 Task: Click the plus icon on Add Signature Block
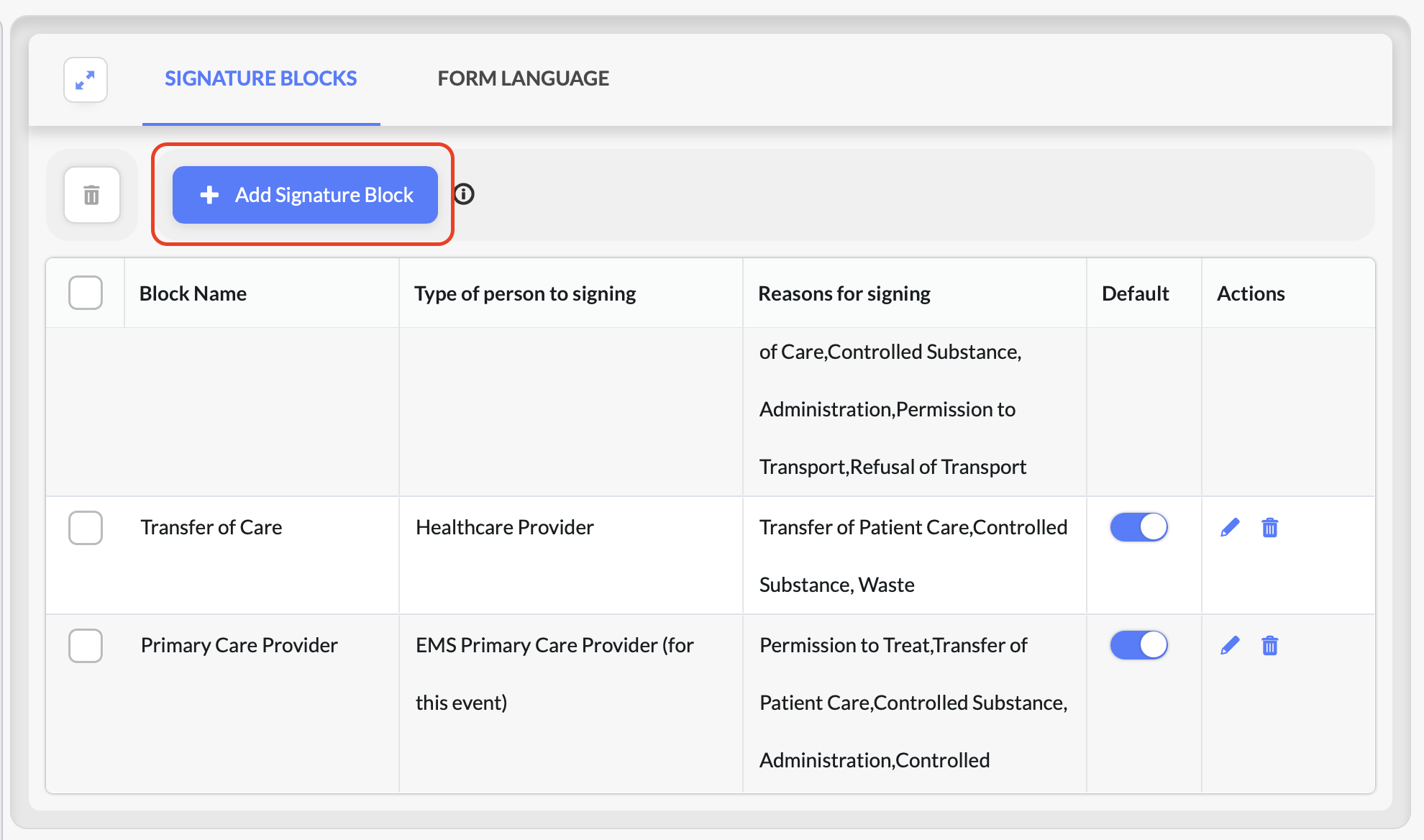click(209, 195)
